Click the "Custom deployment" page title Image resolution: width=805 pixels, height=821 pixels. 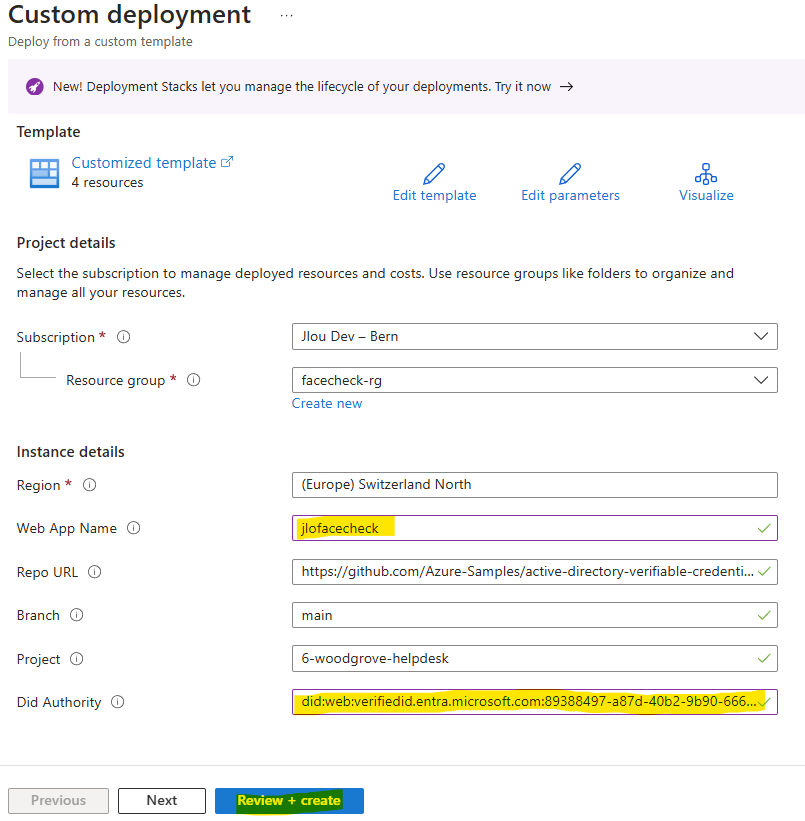pyautogui.click(x=129, y=15)
